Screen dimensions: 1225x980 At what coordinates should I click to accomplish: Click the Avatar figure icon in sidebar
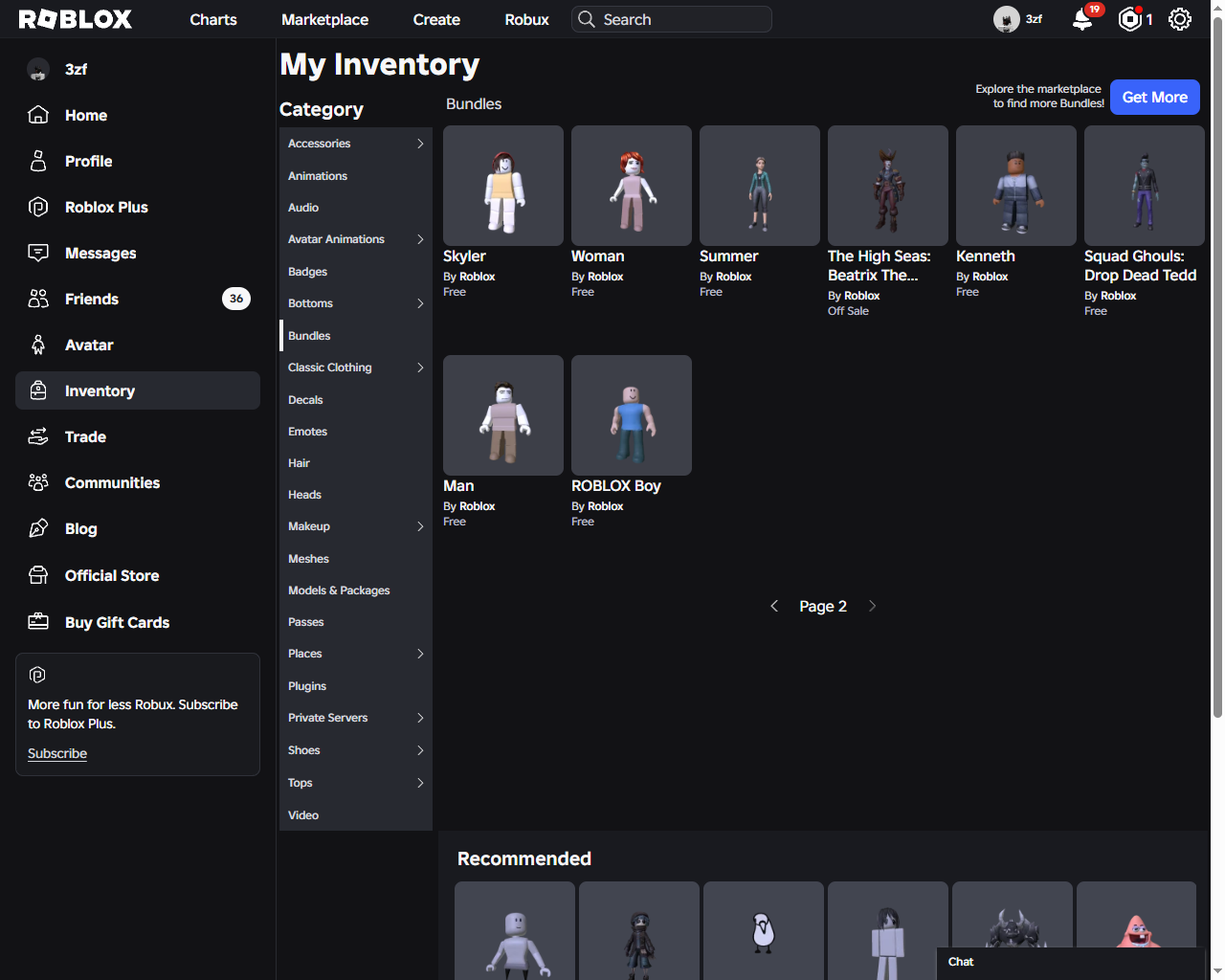coord(38,345)
